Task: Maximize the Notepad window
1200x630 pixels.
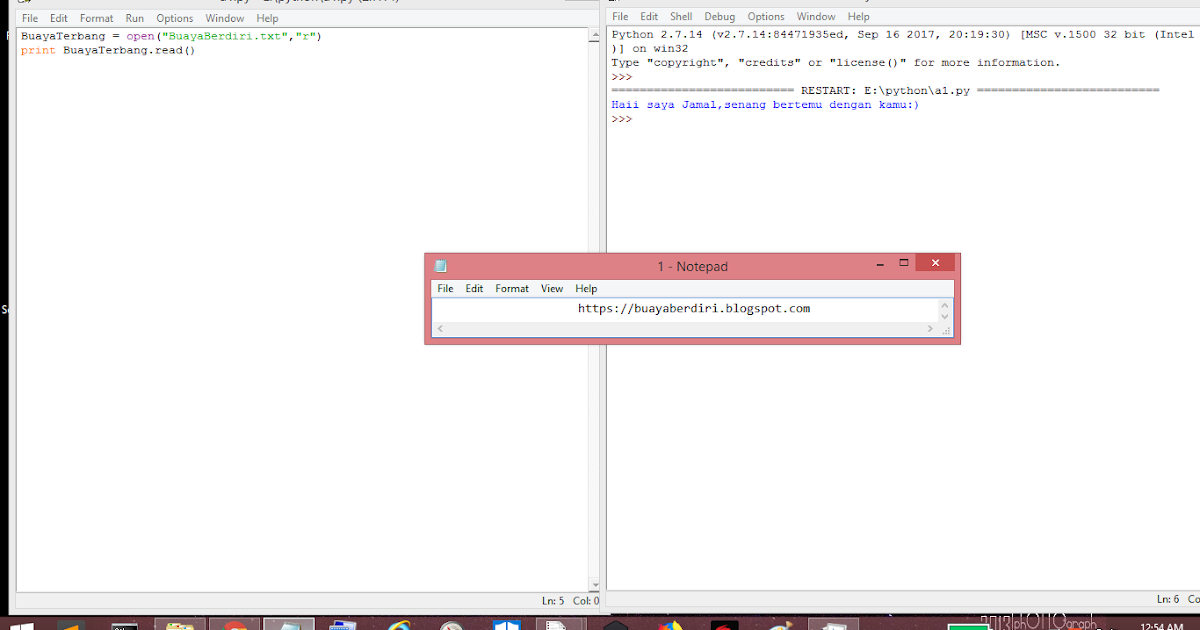Action: click(904, 263)
